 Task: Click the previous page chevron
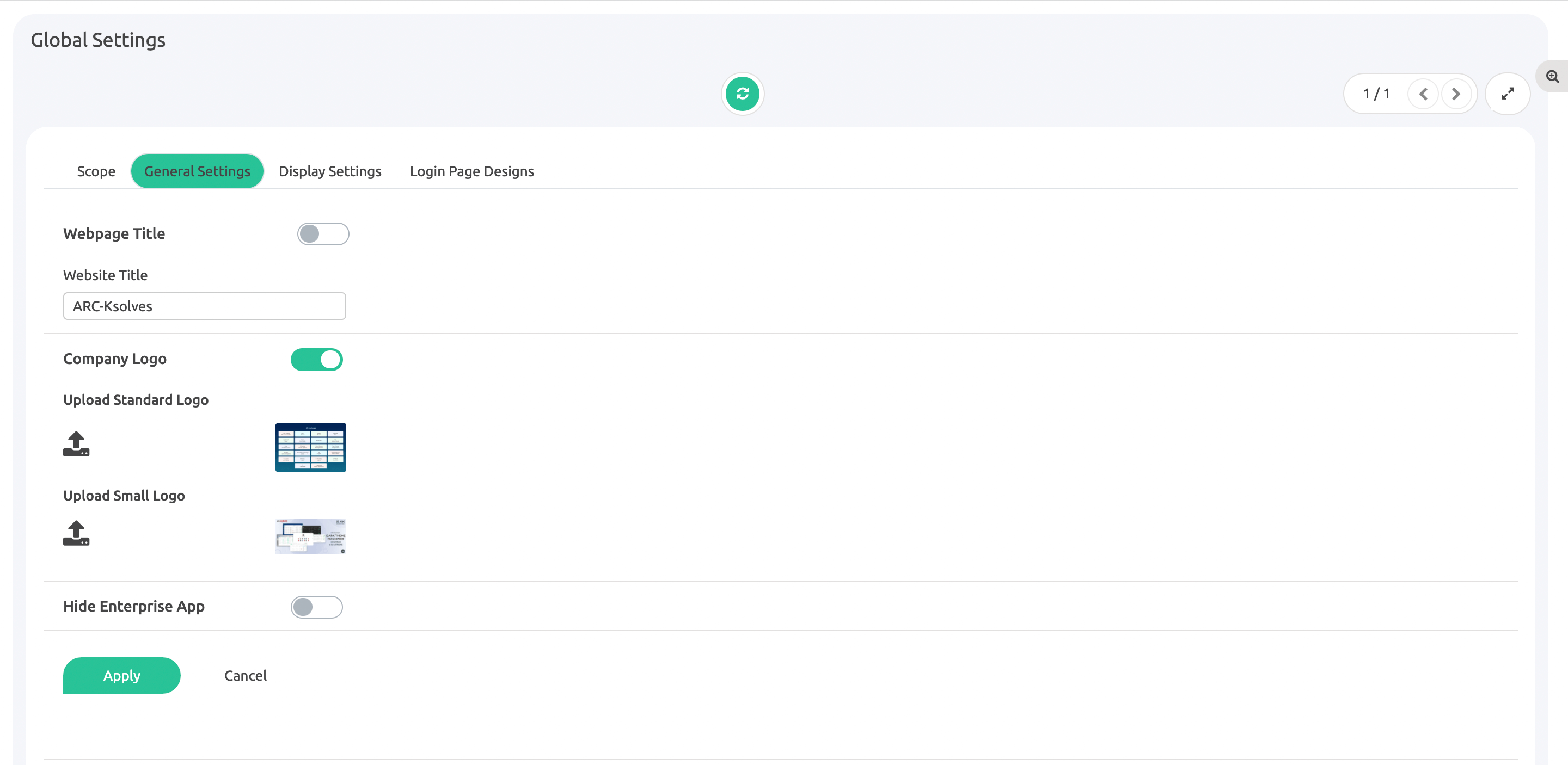coord(1423,94)
